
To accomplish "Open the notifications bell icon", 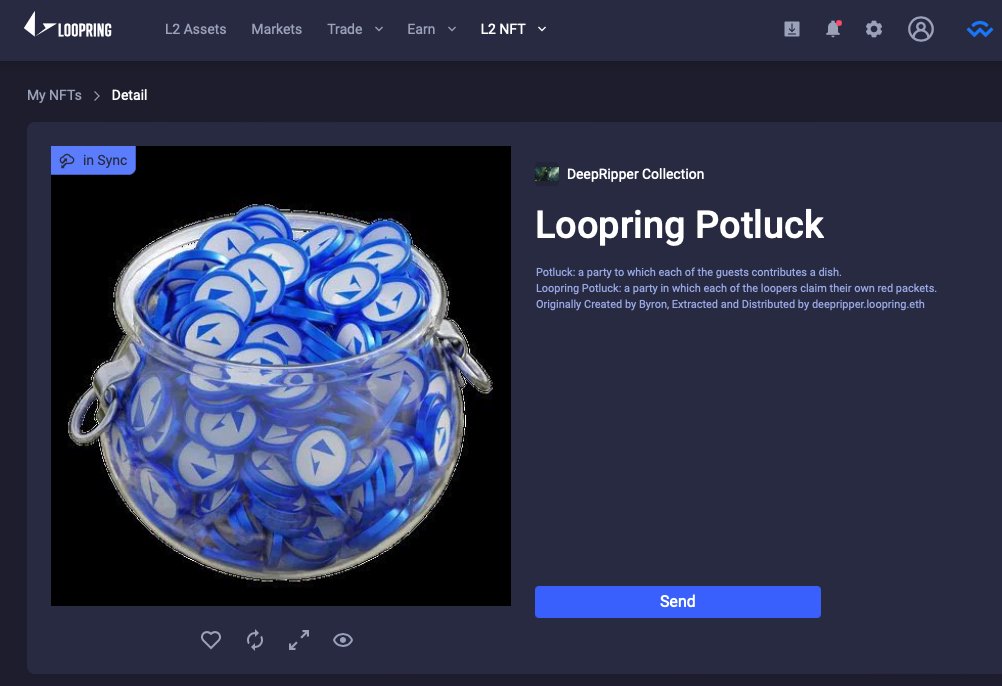I will point(833,29).
